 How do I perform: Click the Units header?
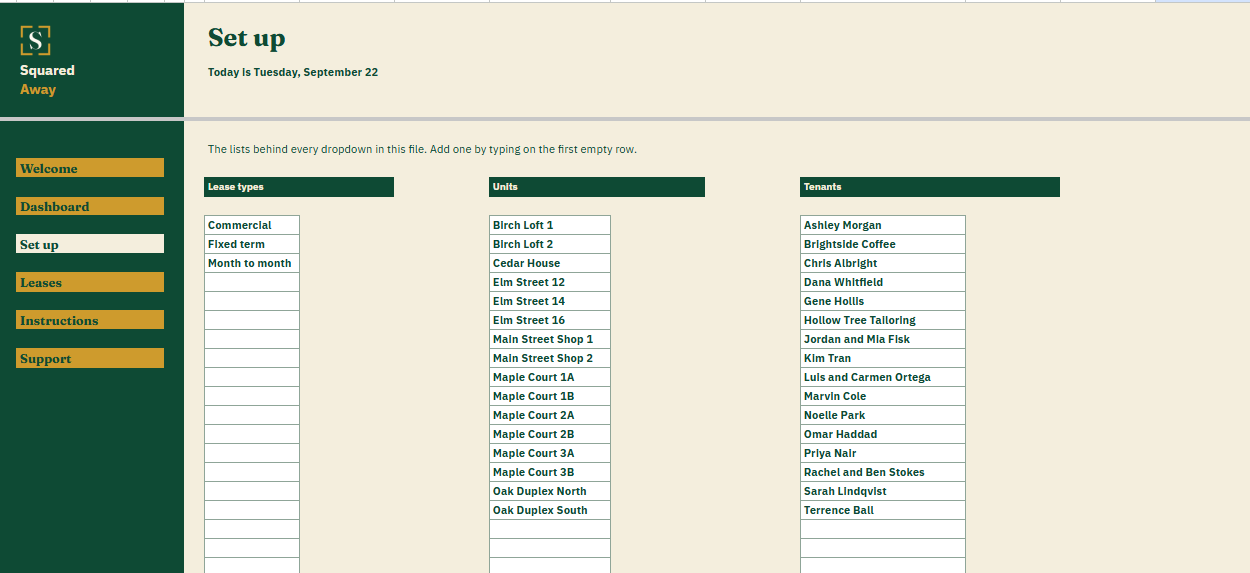coord(597,187)
